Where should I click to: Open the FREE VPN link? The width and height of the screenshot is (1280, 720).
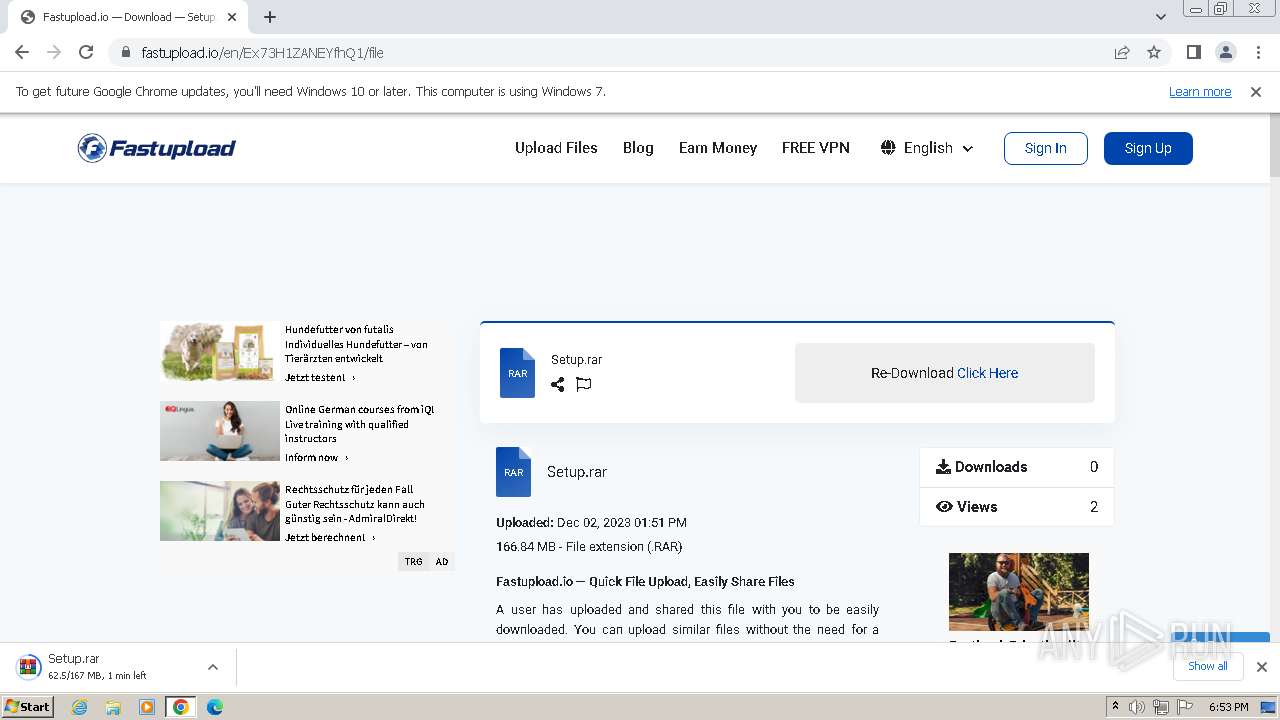pos(816,148)
